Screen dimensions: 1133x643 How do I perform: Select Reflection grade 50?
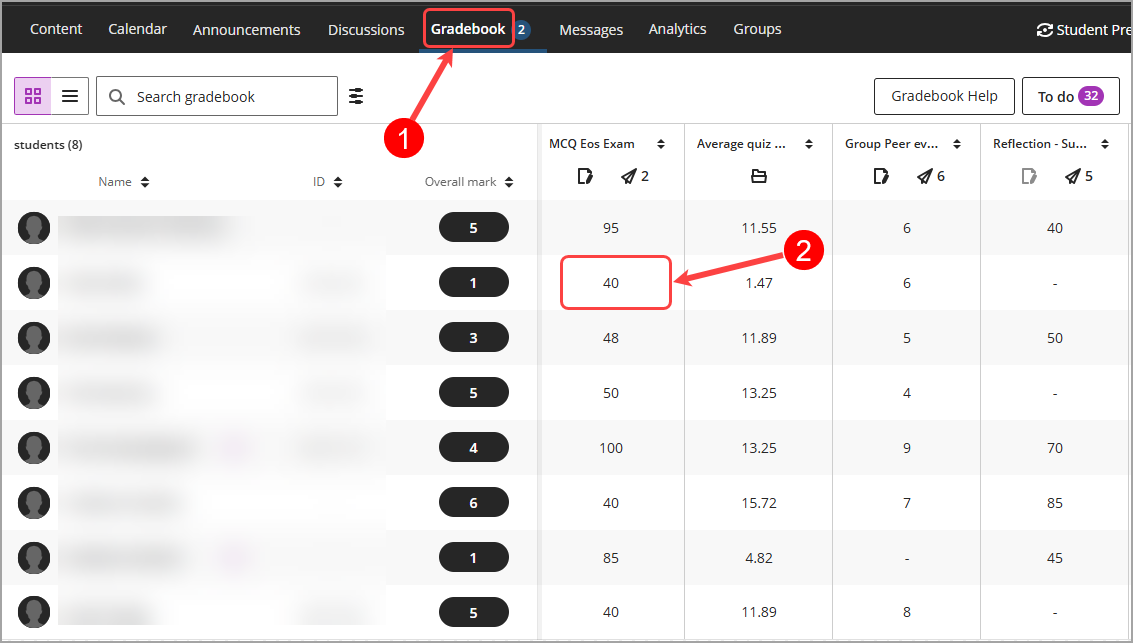1055,337
